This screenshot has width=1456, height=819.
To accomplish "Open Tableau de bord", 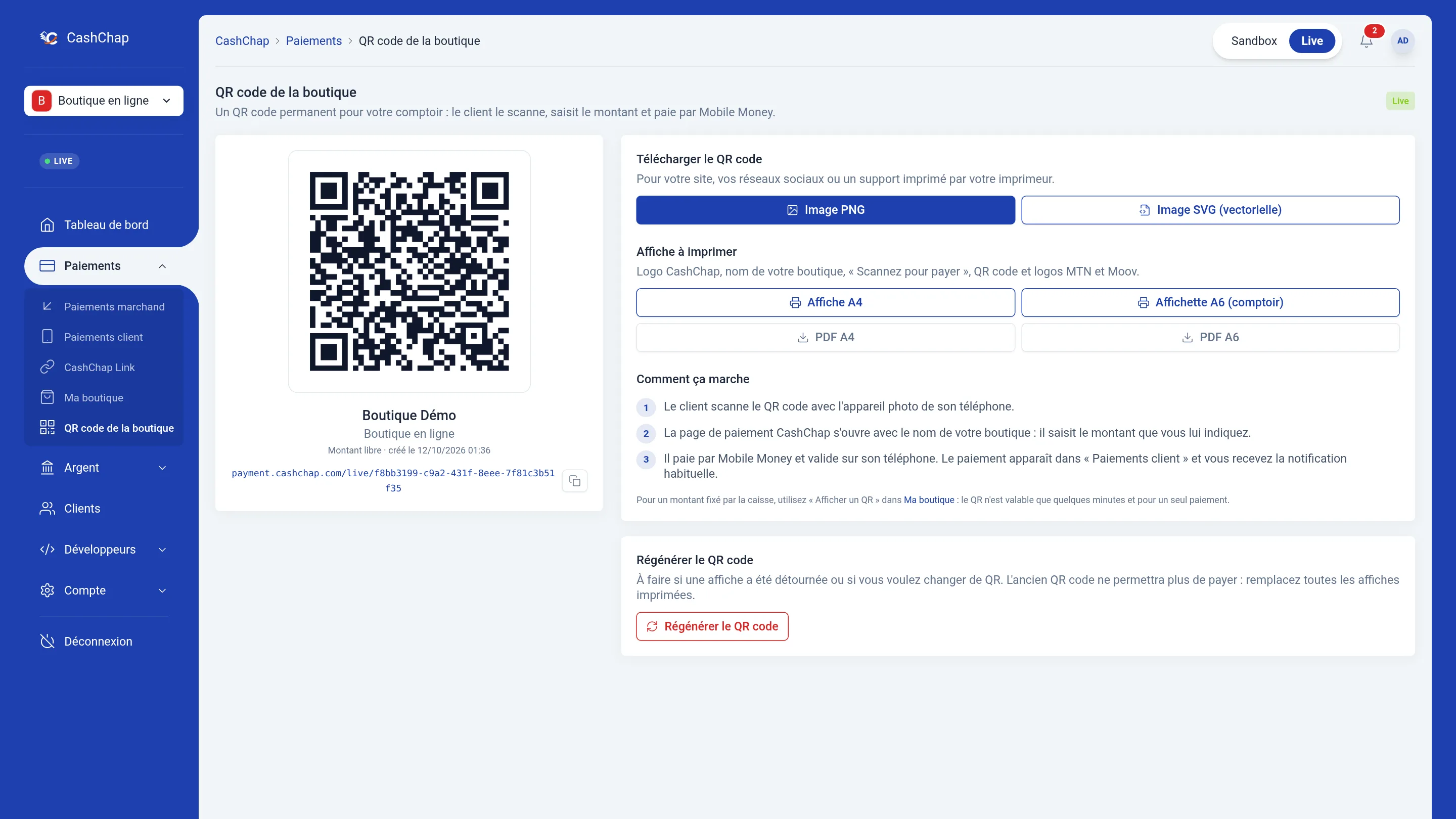I will (104, 225).
